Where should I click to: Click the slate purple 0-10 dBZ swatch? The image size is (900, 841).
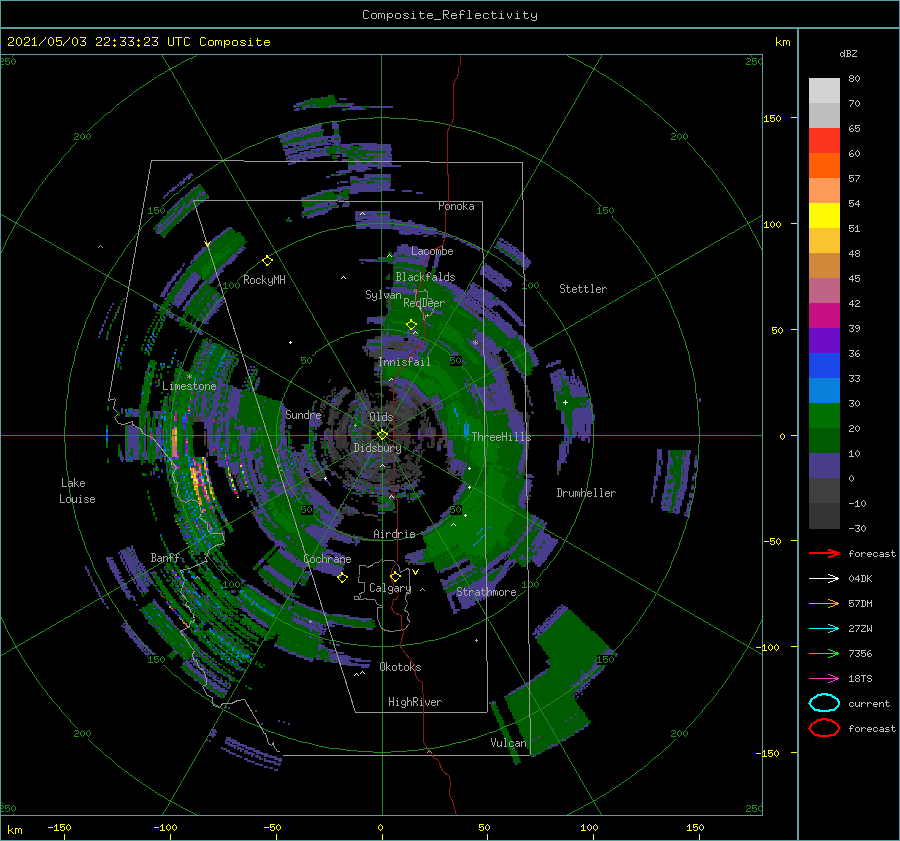point(824,466)
